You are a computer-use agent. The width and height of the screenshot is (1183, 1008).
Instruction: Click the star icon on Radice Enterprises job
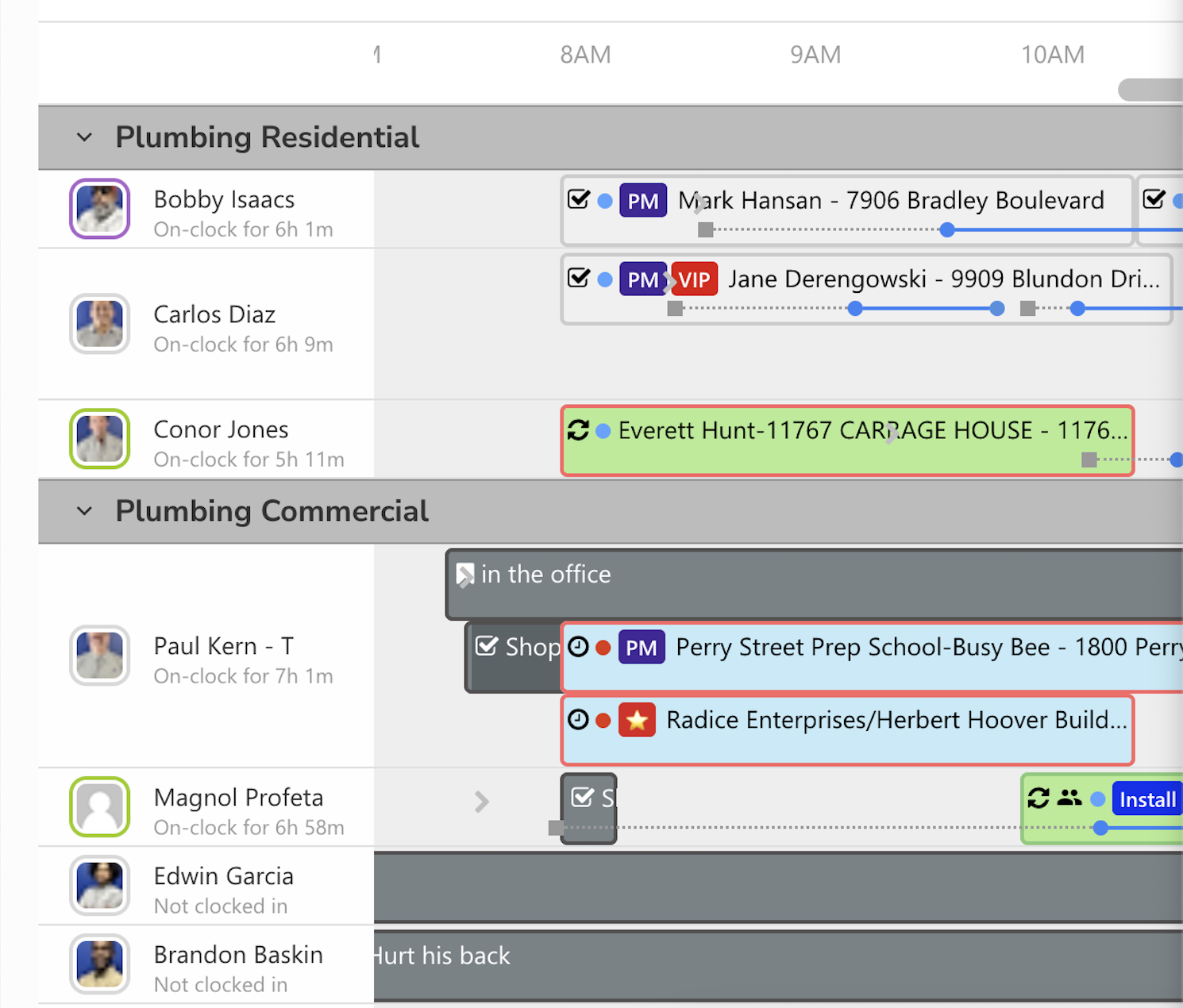click(638, 720)
